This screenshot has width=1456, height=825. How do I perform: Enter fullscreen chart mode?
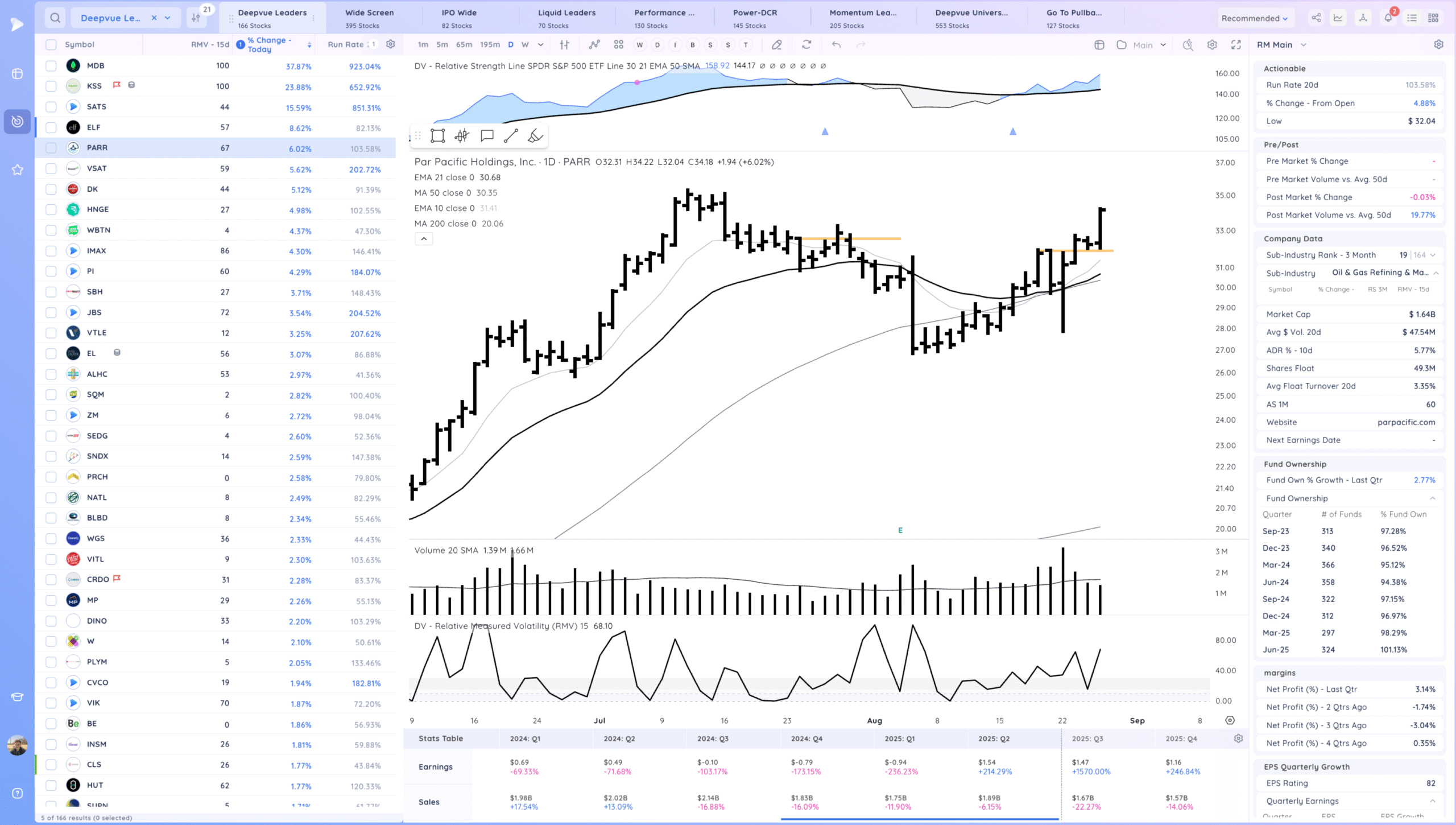(1236, 44)
